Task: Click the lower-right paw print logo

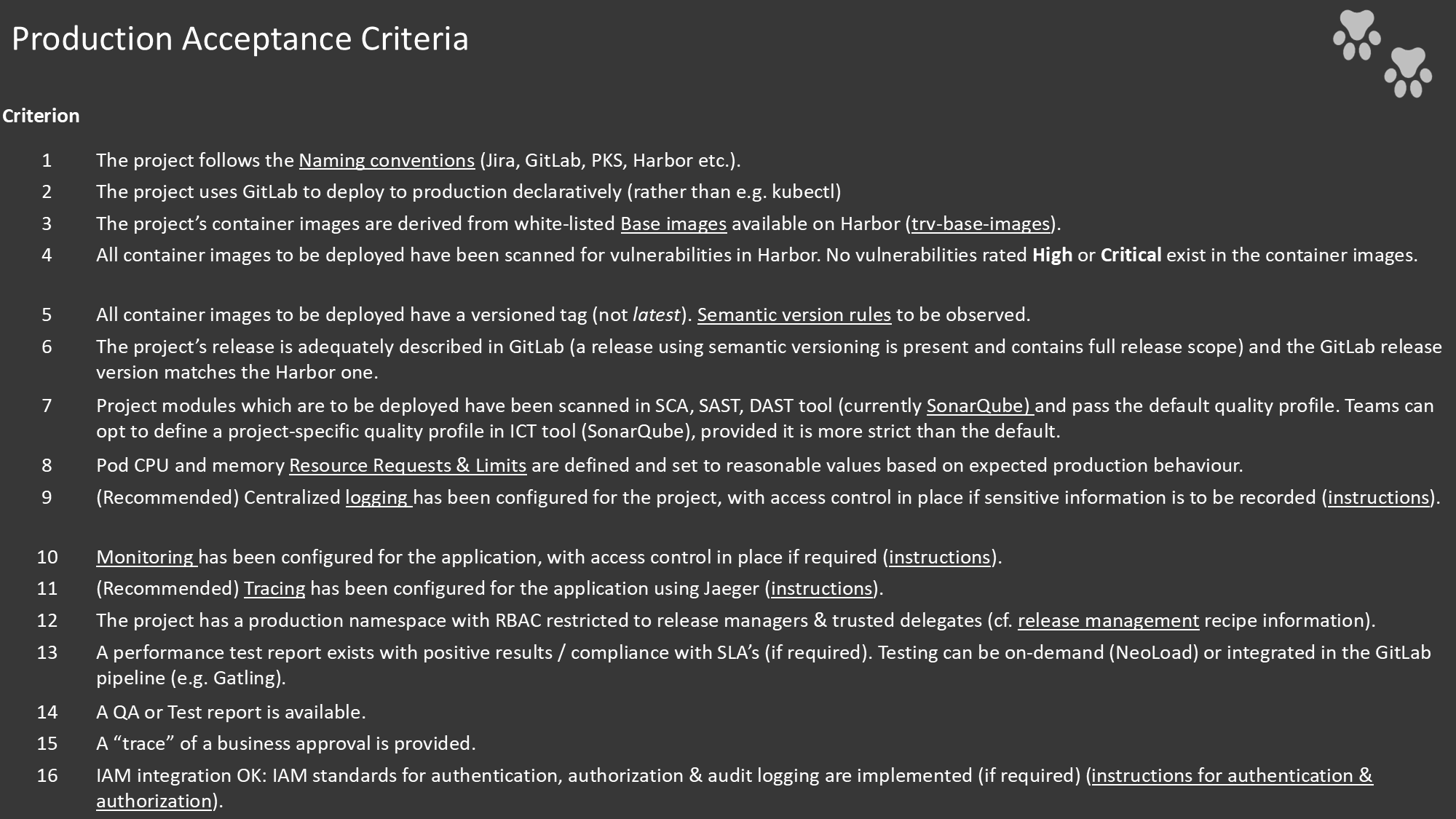Action: pos(1408,72)
